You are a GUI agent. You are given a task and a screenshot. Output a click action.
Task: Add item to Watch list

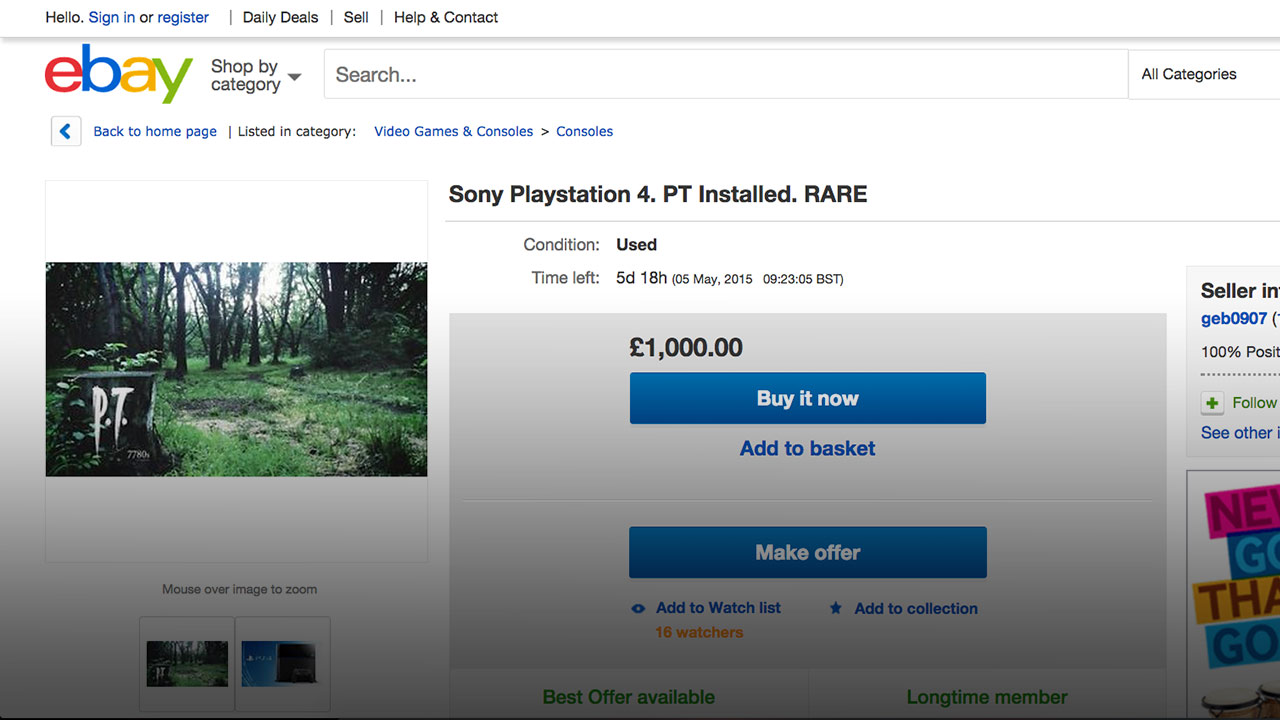tap(718, 608)
